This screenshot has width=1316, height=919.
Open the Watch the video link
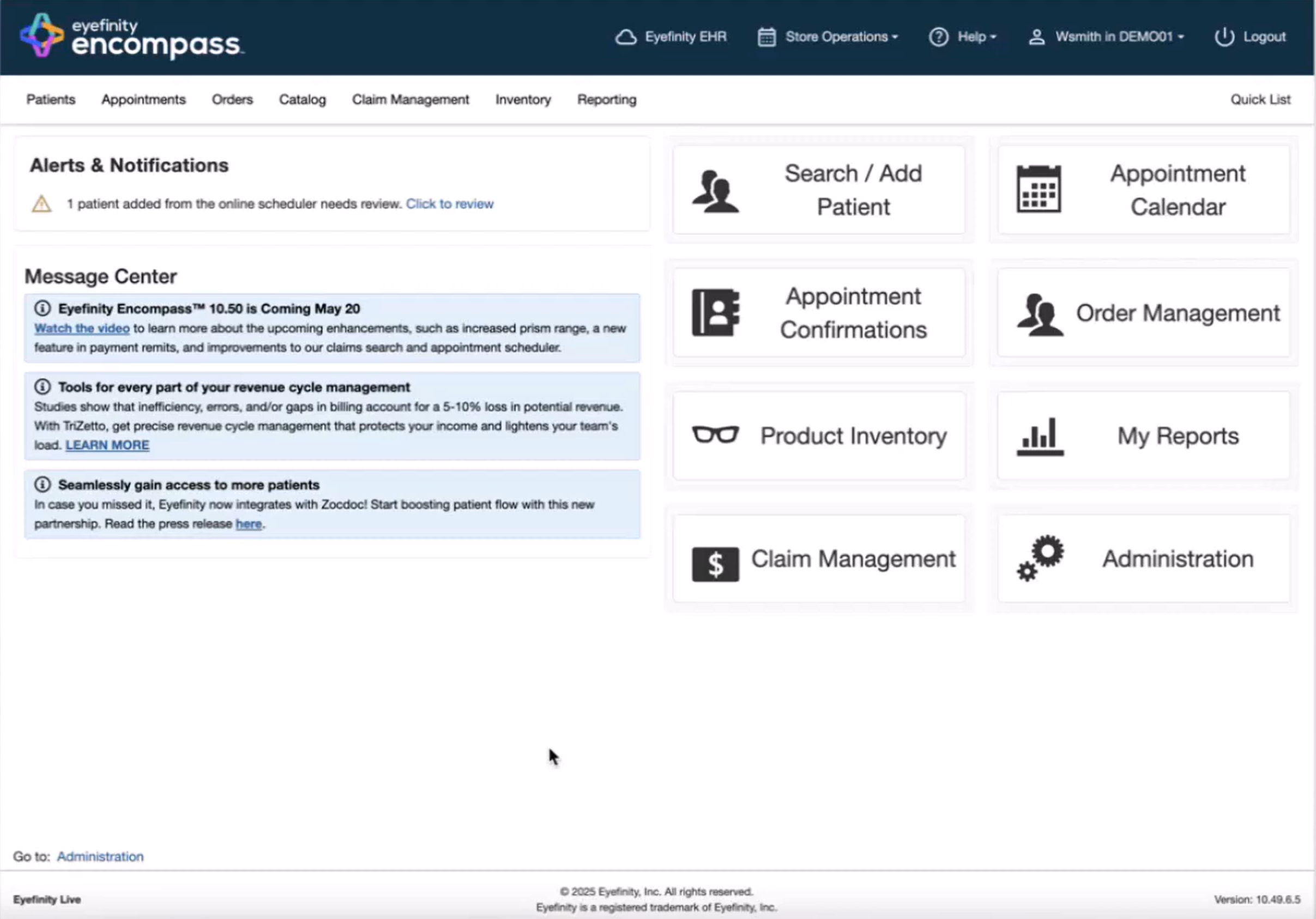tap(82, 328)
